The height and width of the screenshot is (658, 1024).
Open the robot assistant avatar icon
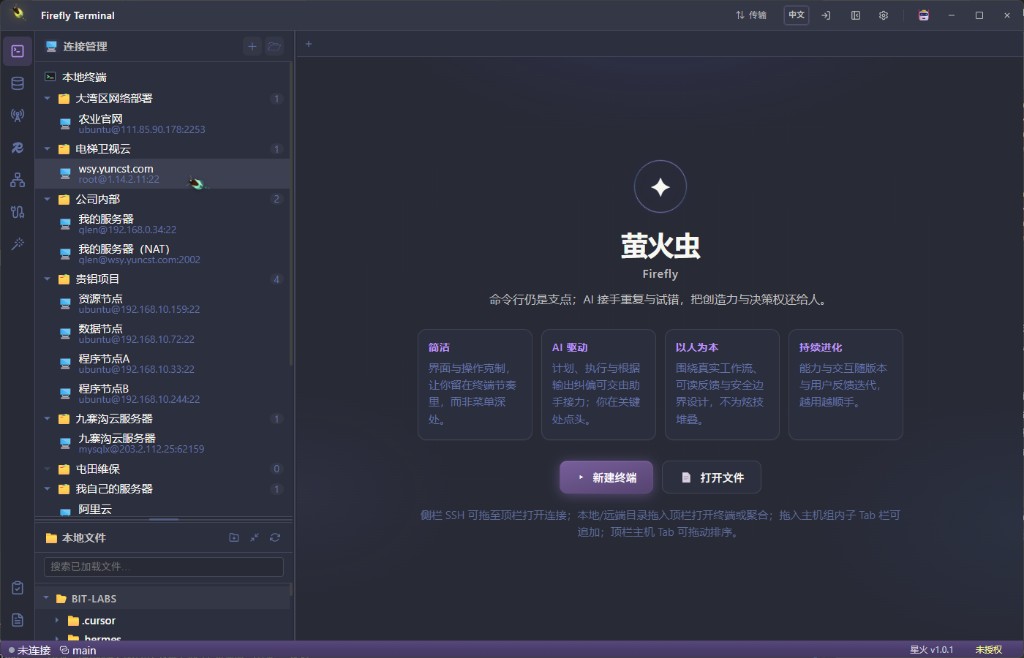pos(923,15)
